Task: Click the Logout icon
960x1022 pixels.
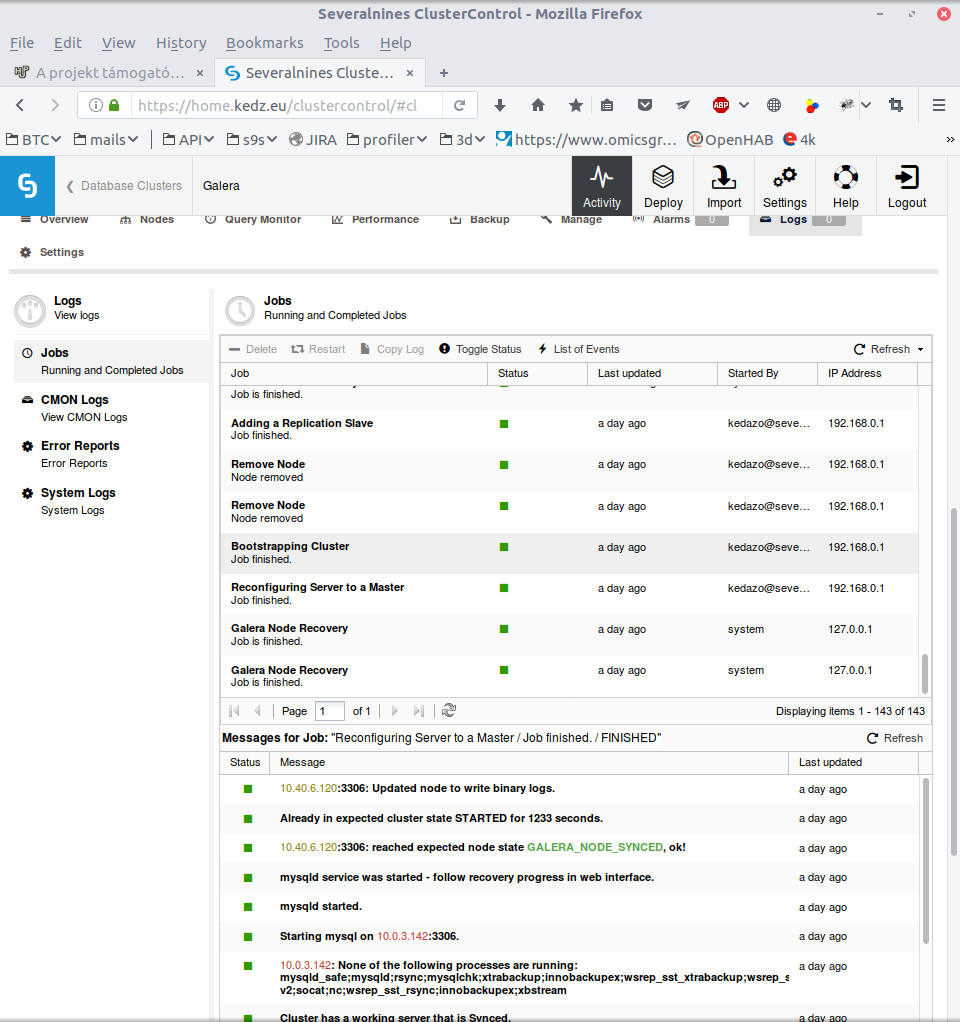Action: point(907,186)
